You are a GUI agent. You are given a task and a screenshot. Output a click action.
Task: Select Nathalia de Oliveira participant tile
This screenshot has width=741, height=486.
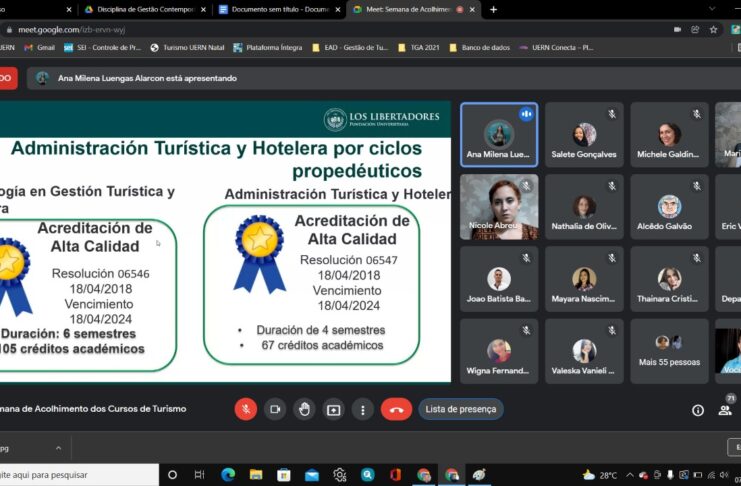pyautogui.click(x=584, y=207)
